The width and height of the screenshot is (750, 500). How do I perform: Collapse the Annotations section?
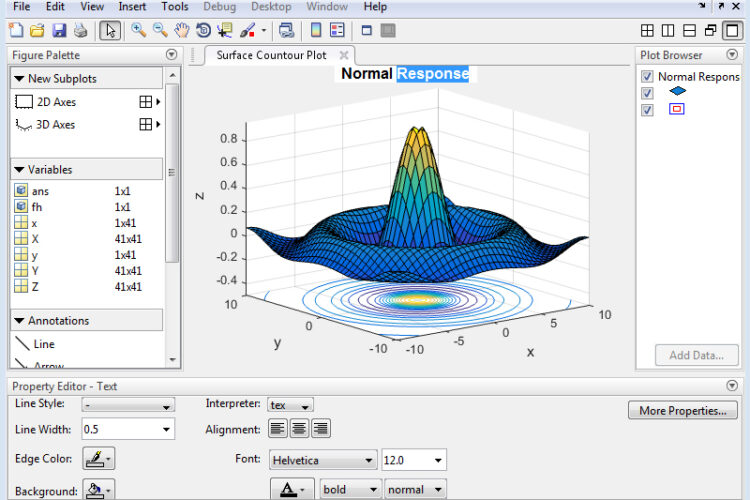point(19,321)
